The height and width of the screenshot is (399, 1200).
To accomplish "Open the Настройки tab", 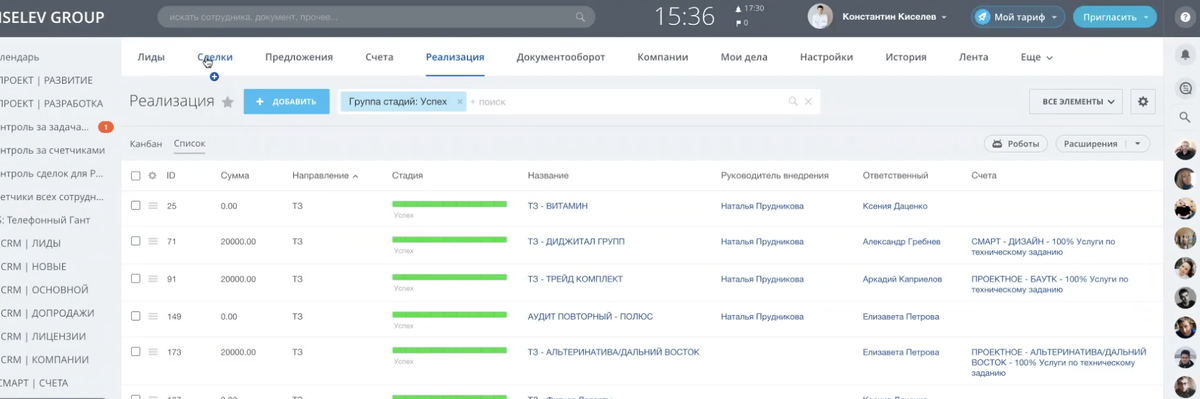I will 826,57.
